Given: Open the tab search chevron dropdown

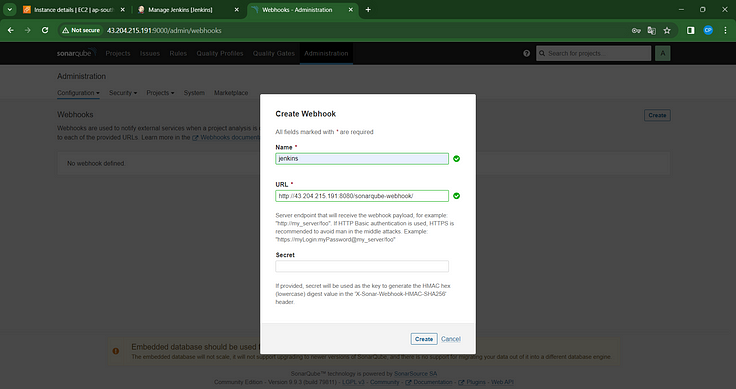Looking at the screenshot, I should click(x=9, y=10).
